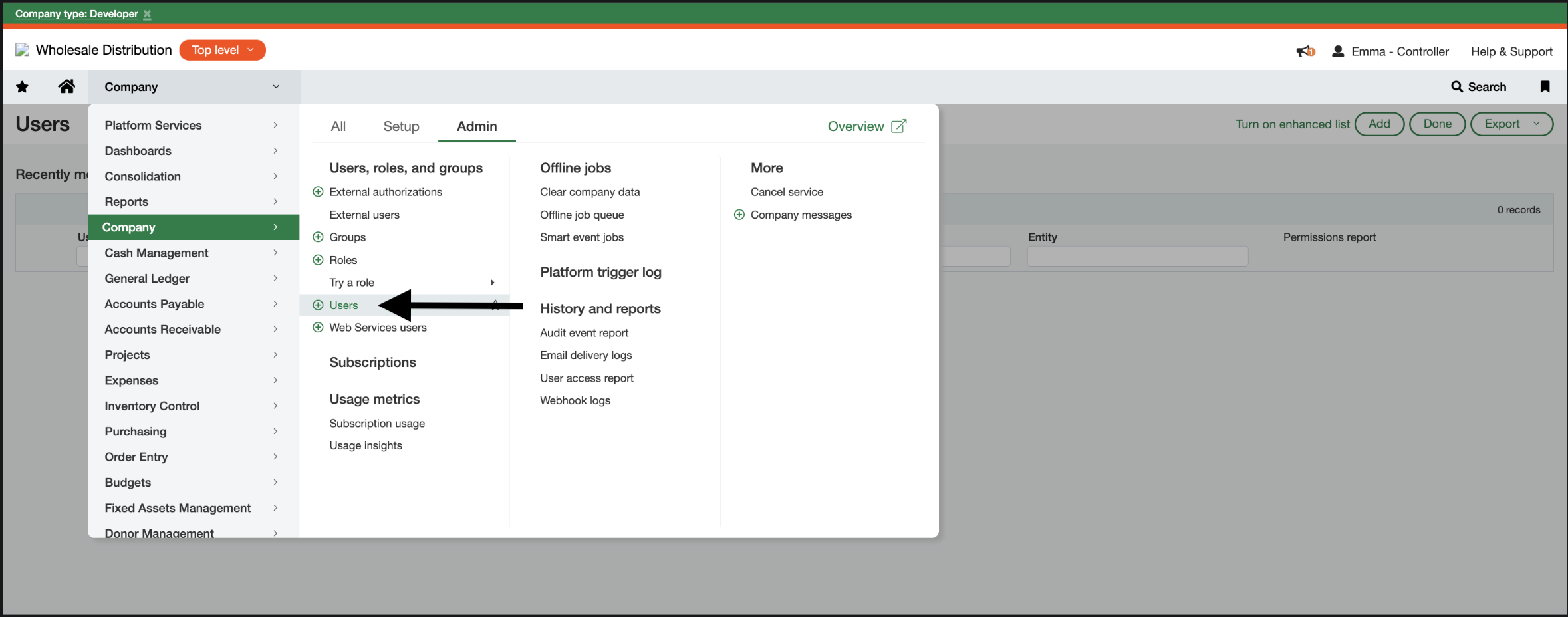
Task: Click the Home icon in the navigation bar
Action: pos(66,86)
